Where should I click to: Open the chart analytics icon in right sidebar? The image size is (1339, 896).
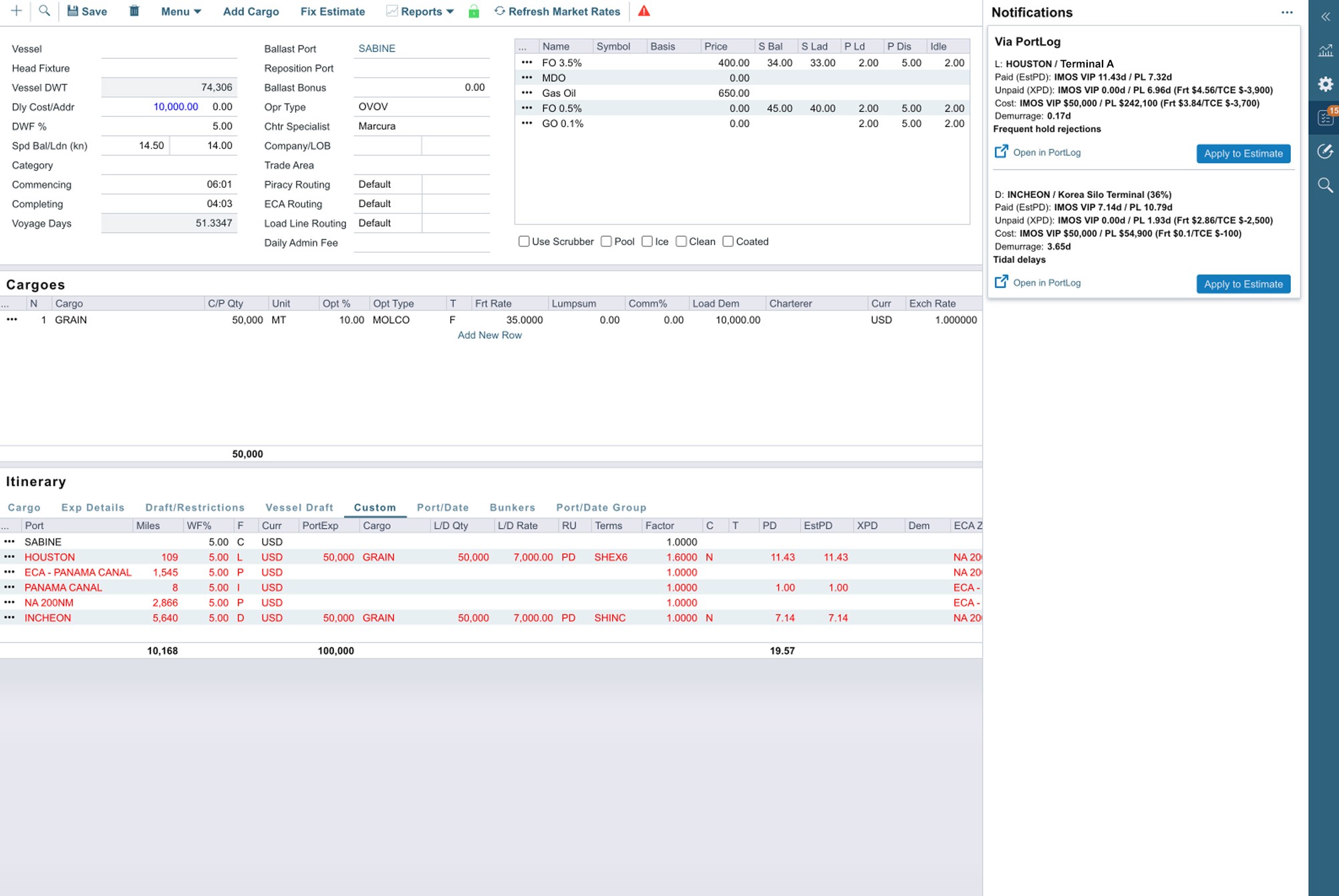click(1325, 50)
